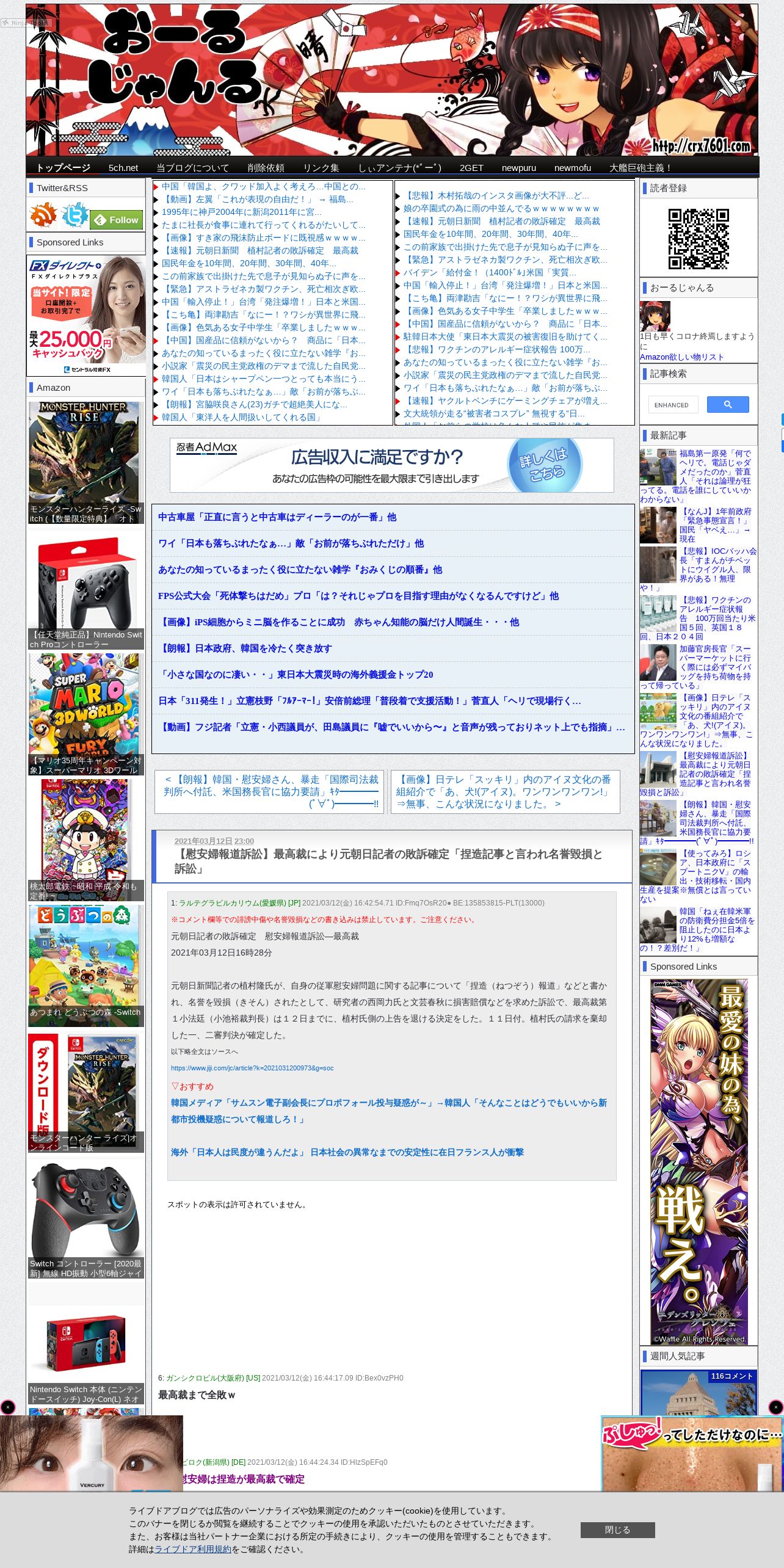
Task: Open the FXダイレクトプラス ad banner
Action: point(86,315)
